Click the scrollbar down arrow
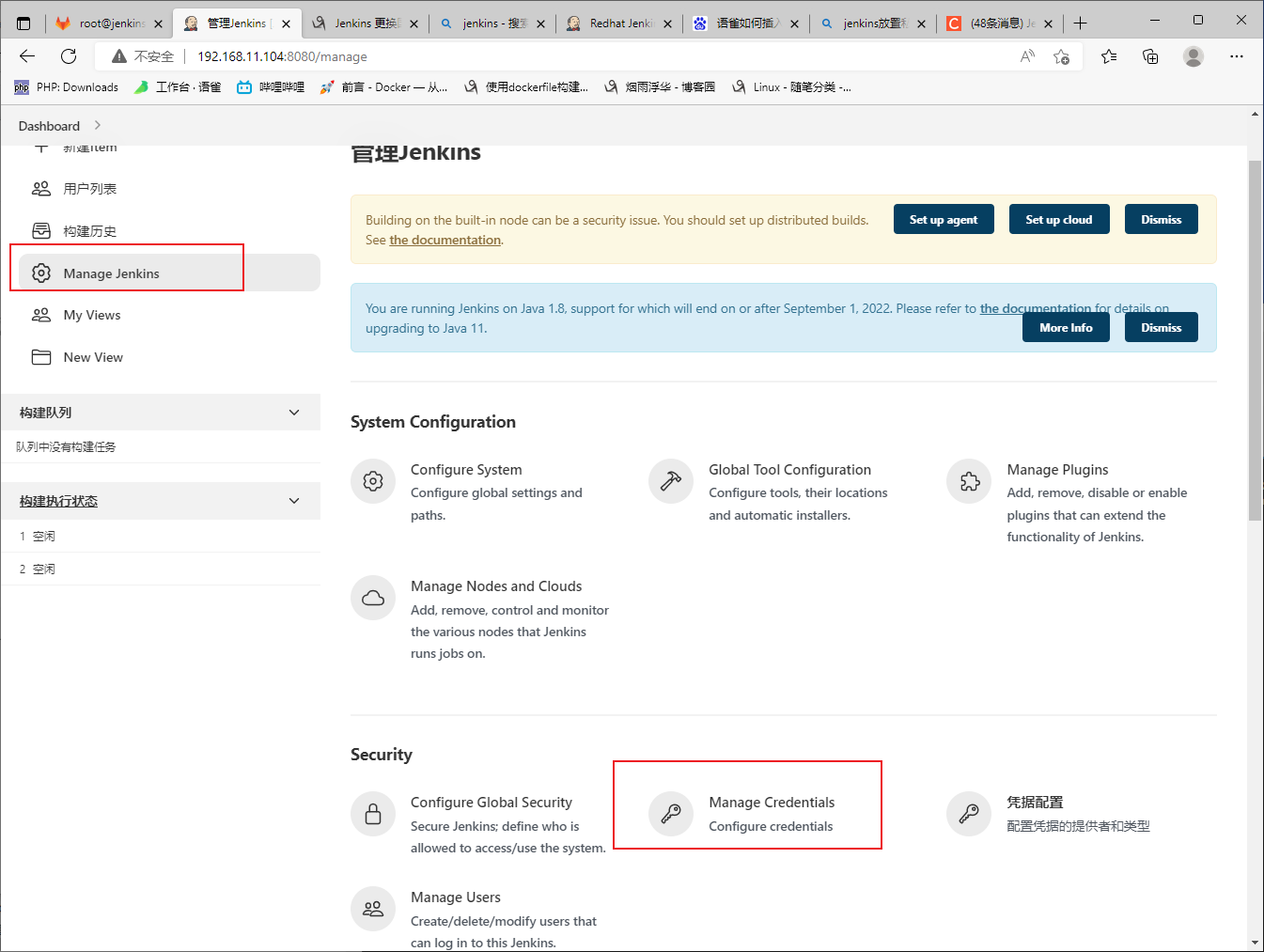This screenshot has width=1264, height=952. (1255, 943)
